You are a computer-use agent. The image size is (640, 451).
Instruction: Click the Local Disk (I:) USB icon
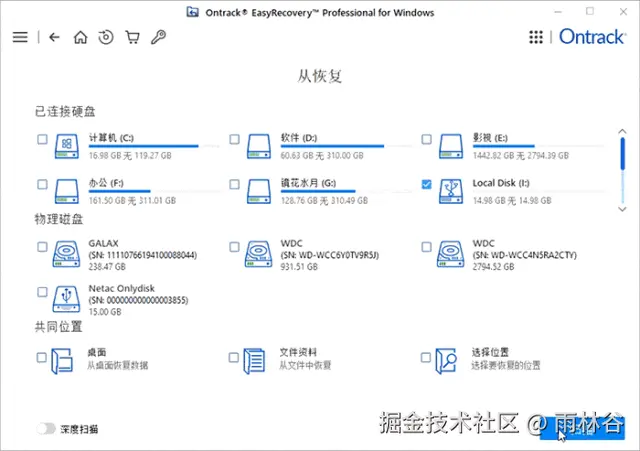tap(451, 191)
